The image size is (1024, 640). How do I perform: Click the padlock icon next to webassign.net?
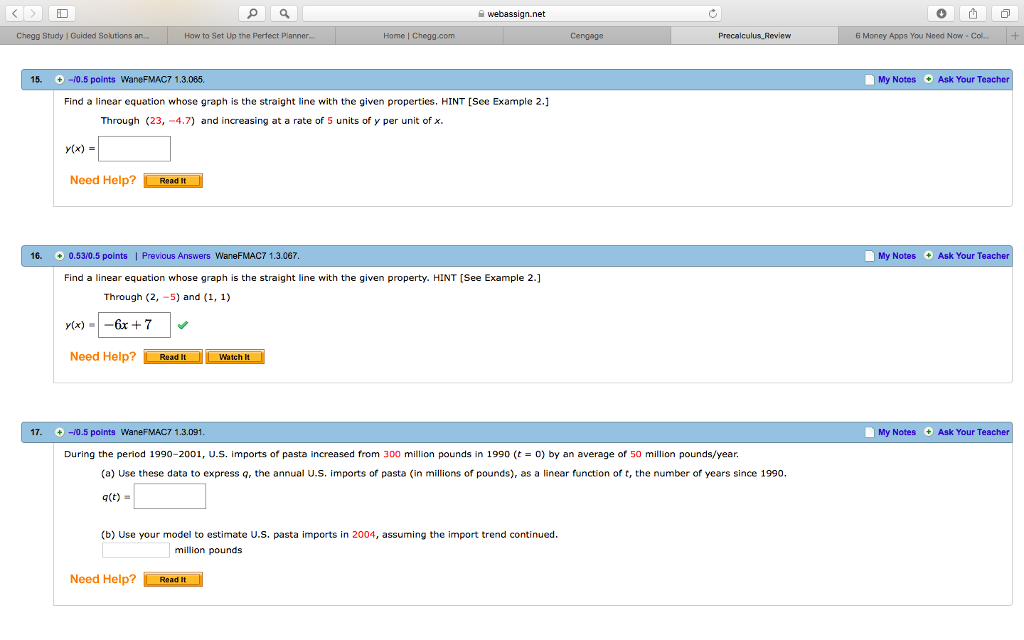point(482,15)
